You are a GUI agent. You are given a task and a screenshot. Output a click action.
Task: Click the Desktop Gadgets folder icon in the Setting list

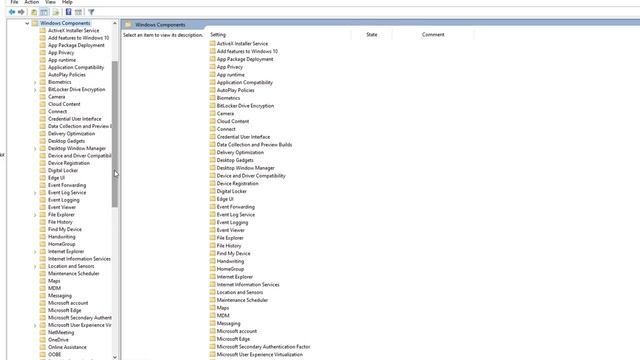(212, 160)
